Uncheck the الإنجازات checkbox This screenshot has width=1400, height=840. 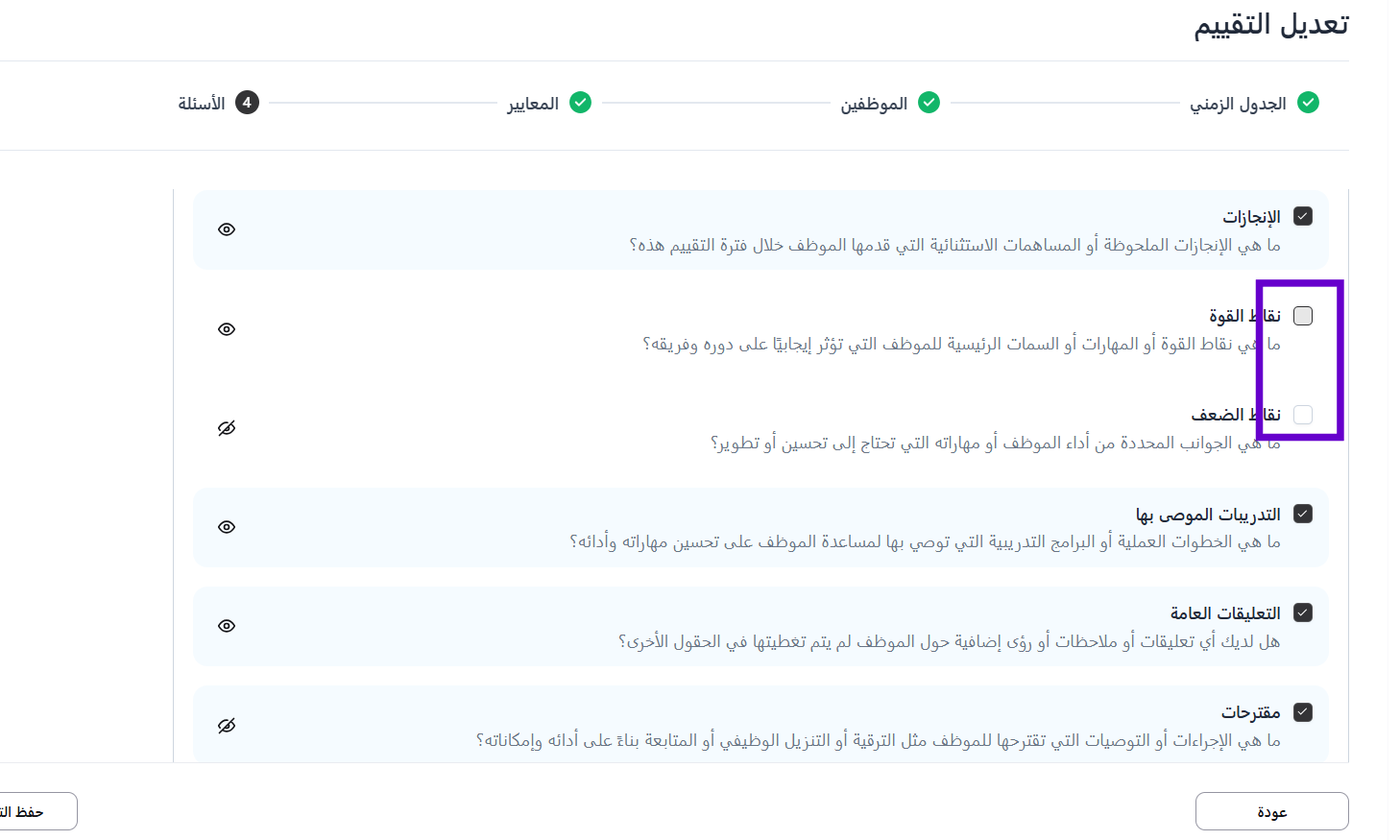tap(1303, 217)
